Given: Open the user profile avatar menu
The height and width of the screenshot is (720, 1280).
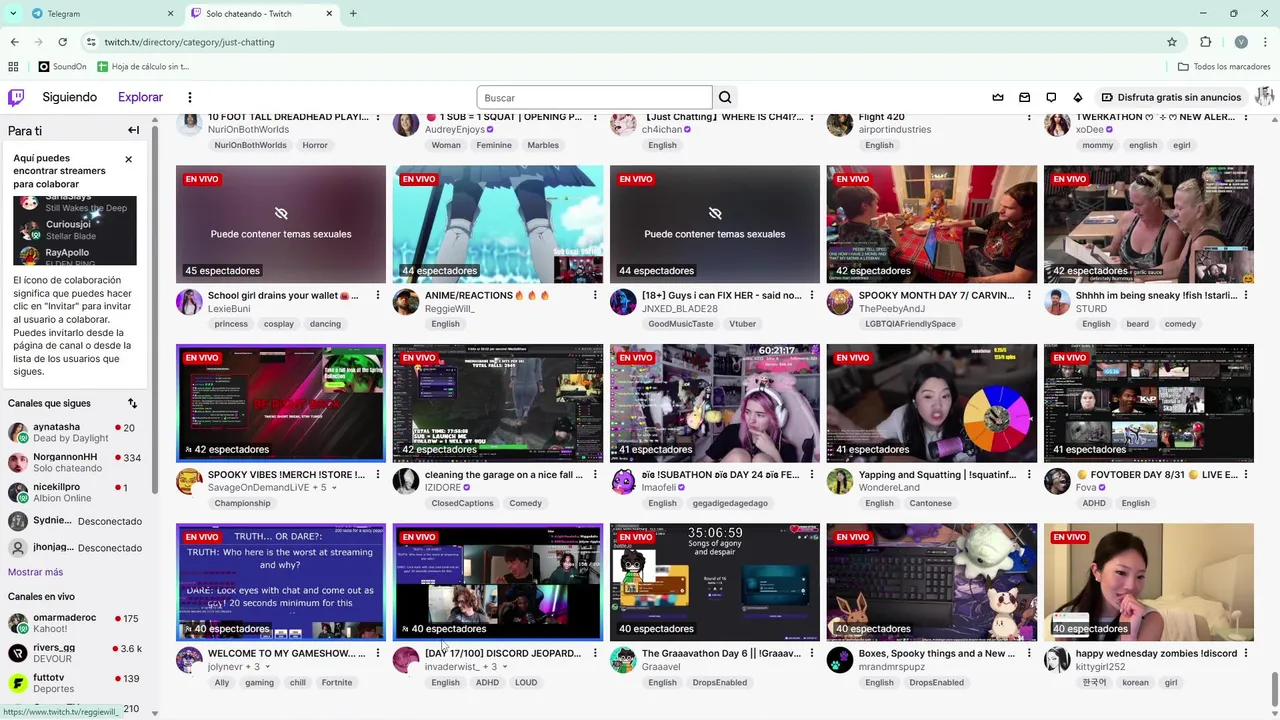Looking at the screenshot, I should tap(1264, 97).
